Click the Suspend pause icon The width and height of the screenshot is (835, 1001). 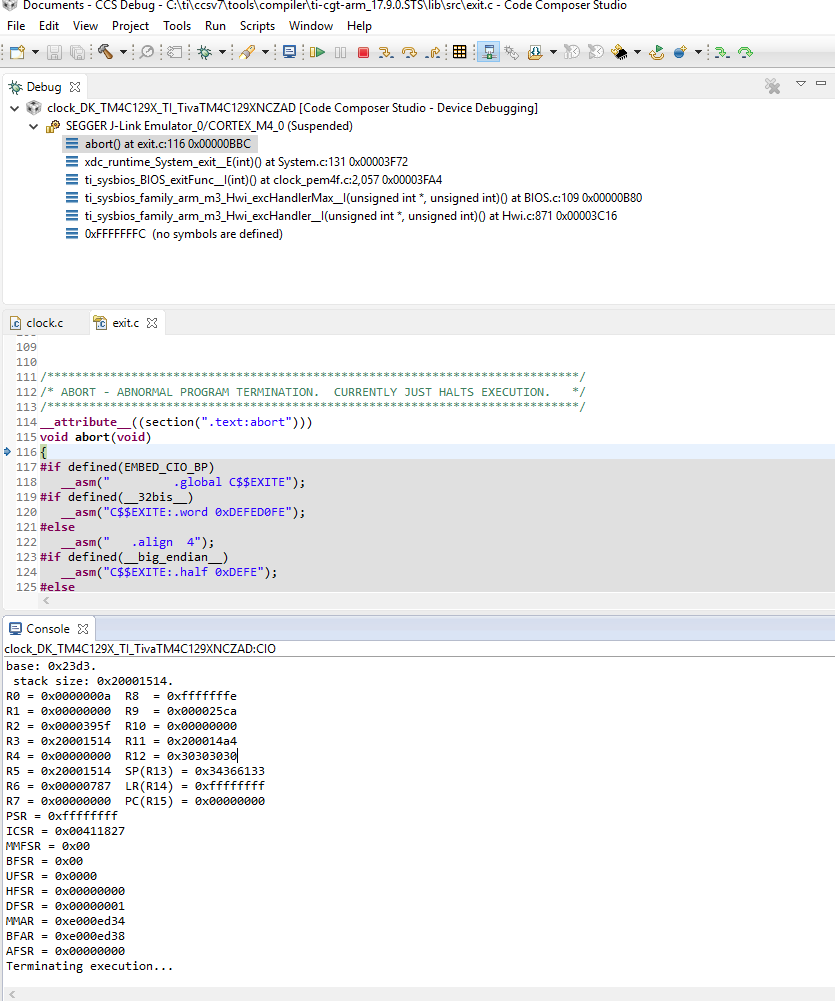click(340, 52)
